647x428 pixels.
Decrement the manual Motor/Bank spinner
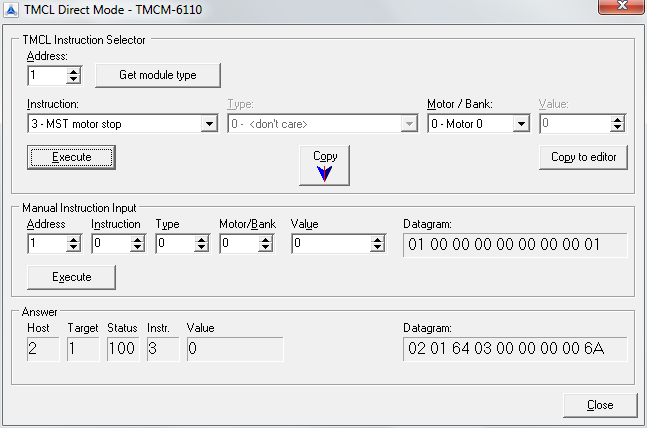[265, 248]
